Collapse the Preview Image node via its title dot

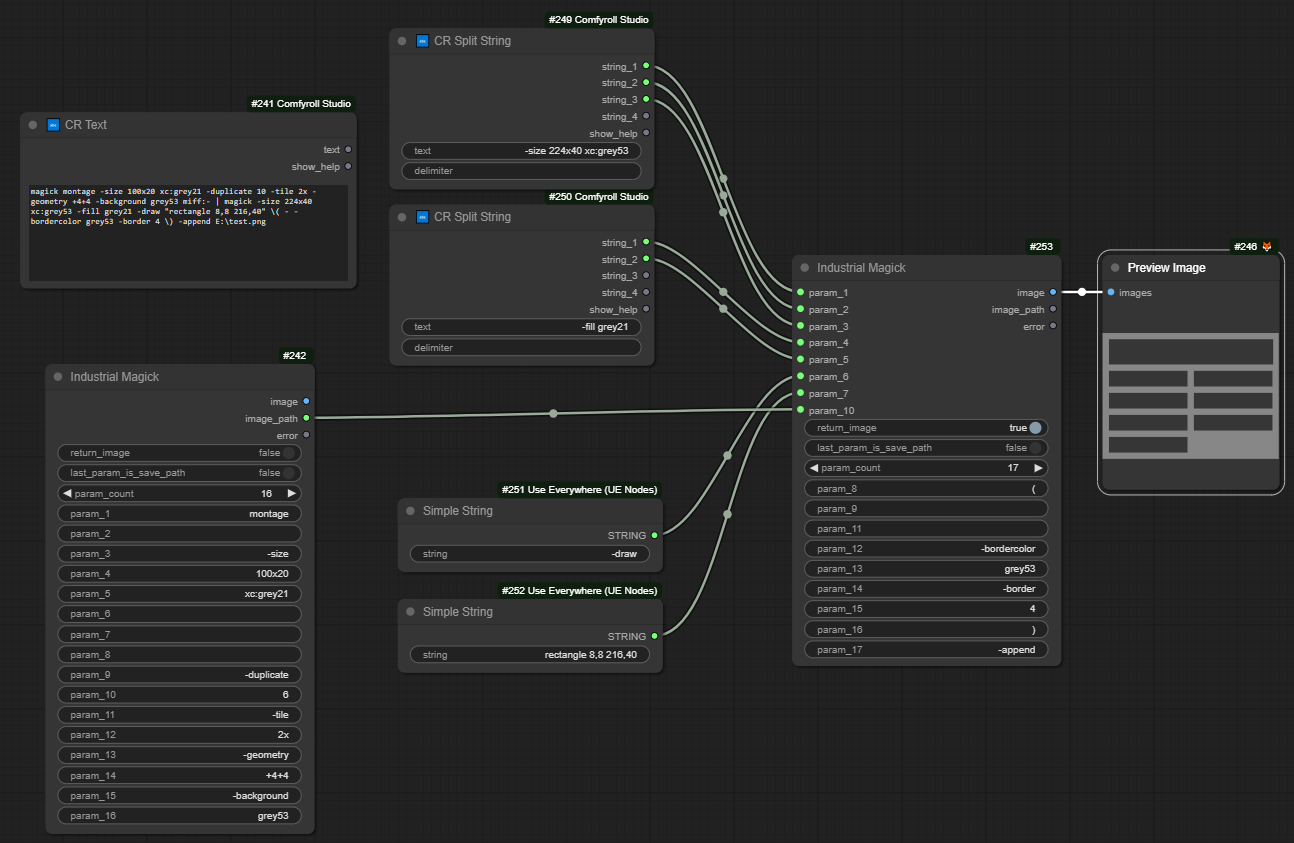pyautogui.click(x=1115, y=268)
